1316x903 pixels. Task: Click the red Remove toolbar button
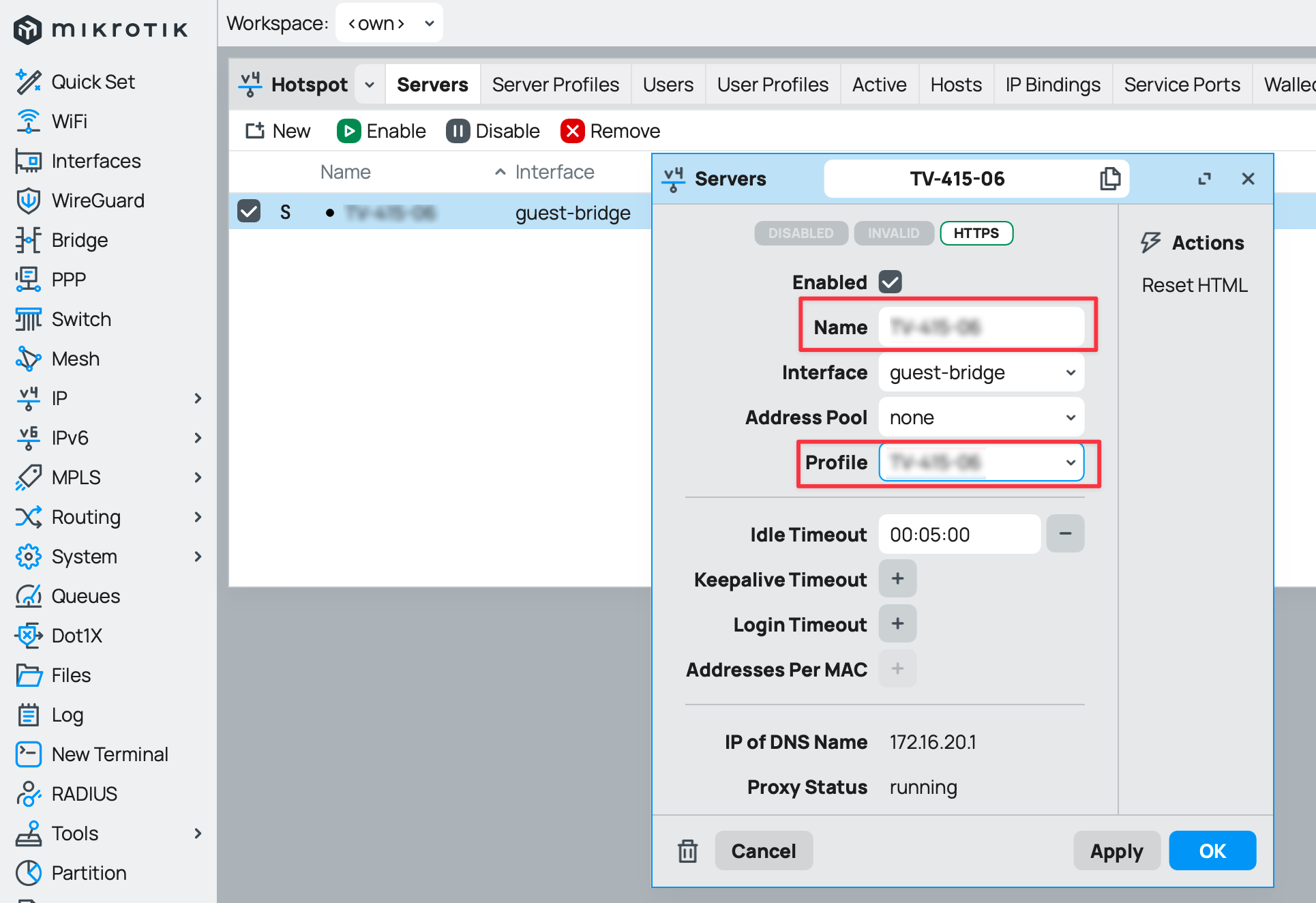610,131
